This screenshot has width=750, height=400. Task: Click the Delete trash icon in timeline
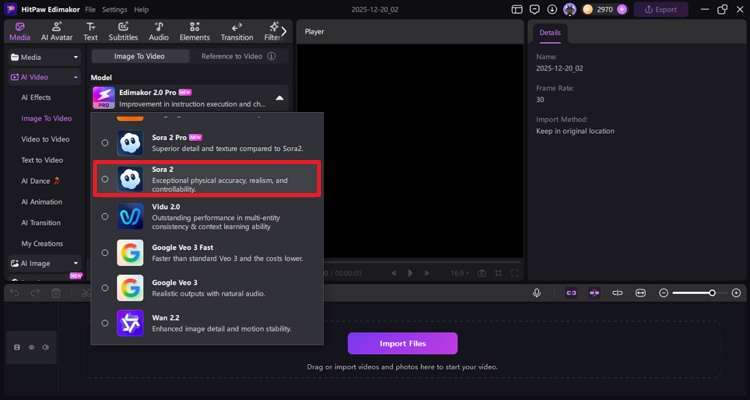click(x=56, y=293)
